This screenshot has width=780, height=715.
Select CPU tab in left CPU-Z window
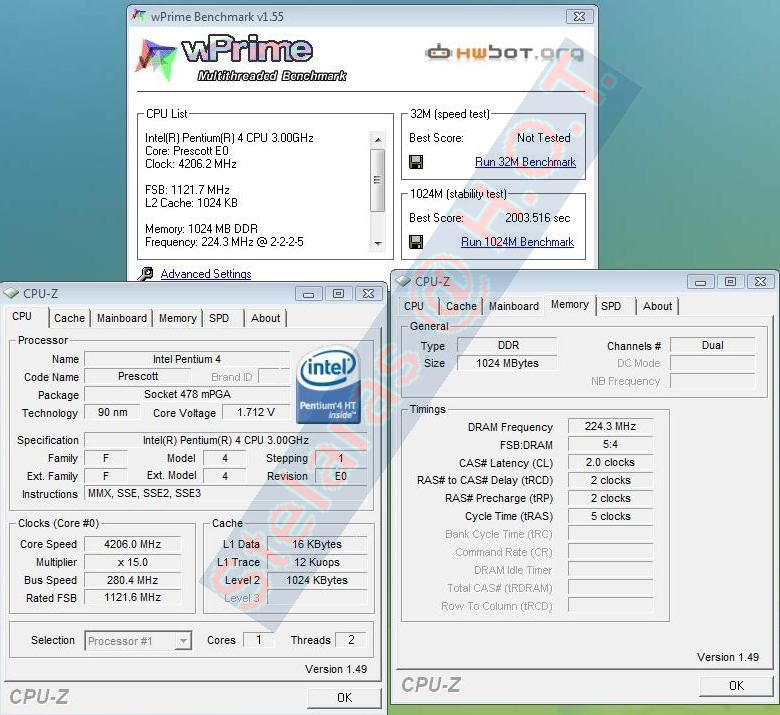[x=22, y=316]
